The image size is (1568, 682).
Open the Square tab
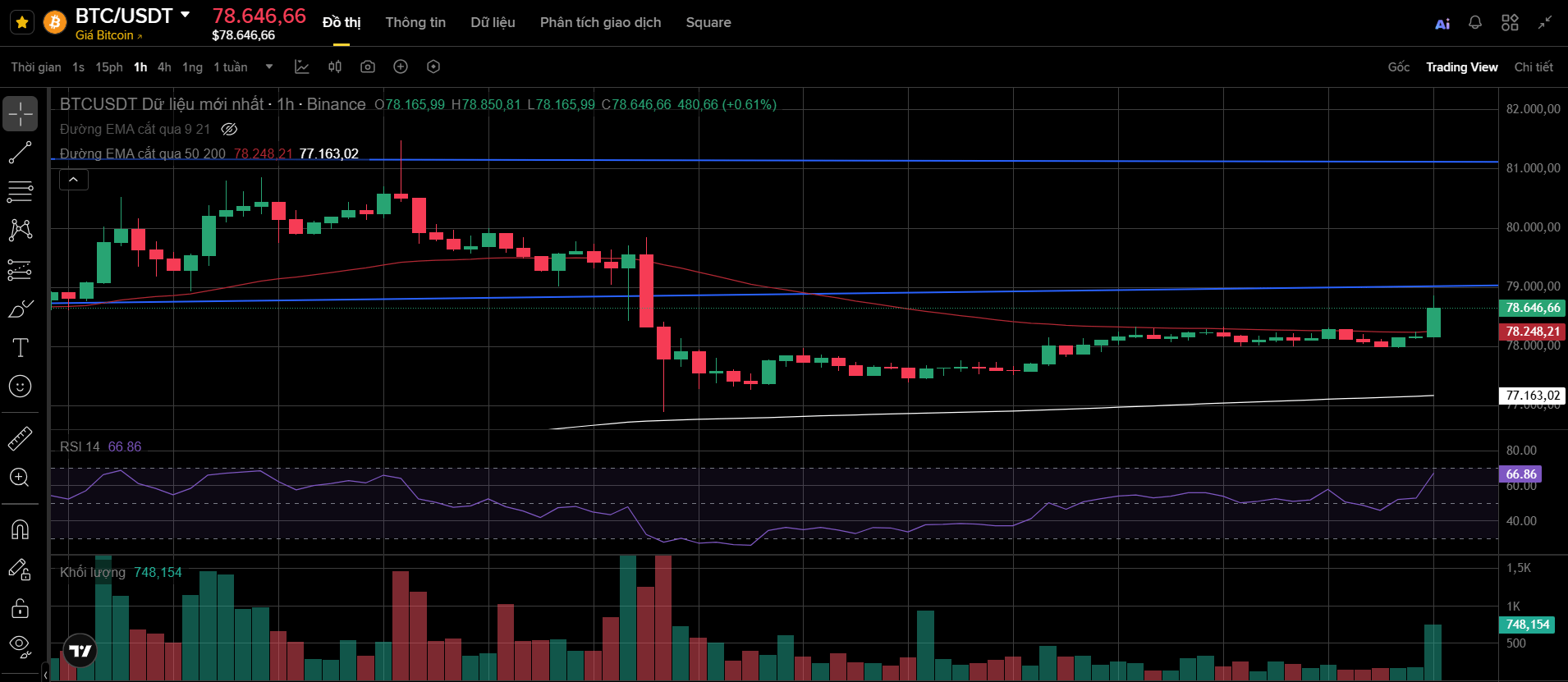708,23
